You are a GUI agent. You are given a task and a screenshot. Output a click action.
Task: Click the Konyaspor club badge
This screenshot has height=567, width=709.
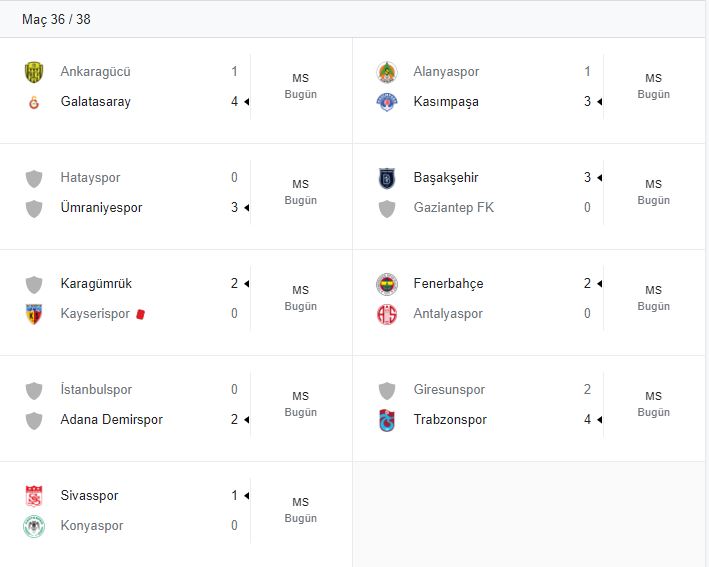34,526
